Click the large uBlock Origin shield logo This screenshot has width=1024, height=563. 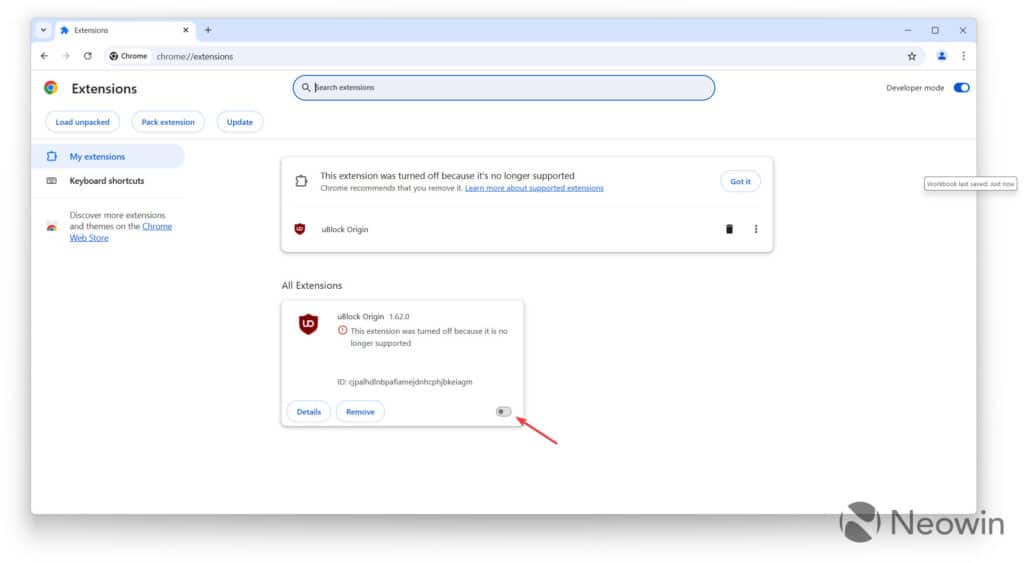coord(308,324)
